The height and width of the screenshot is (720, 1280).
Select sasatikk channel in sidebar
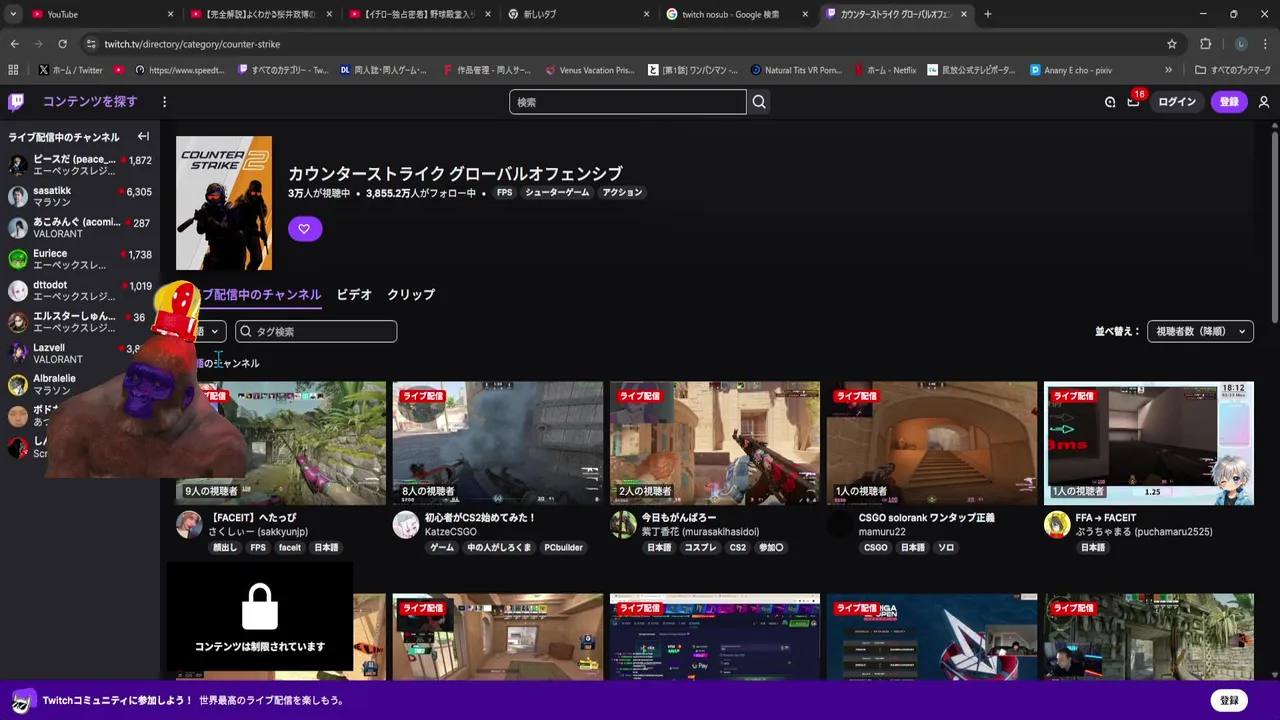[80, 196]
